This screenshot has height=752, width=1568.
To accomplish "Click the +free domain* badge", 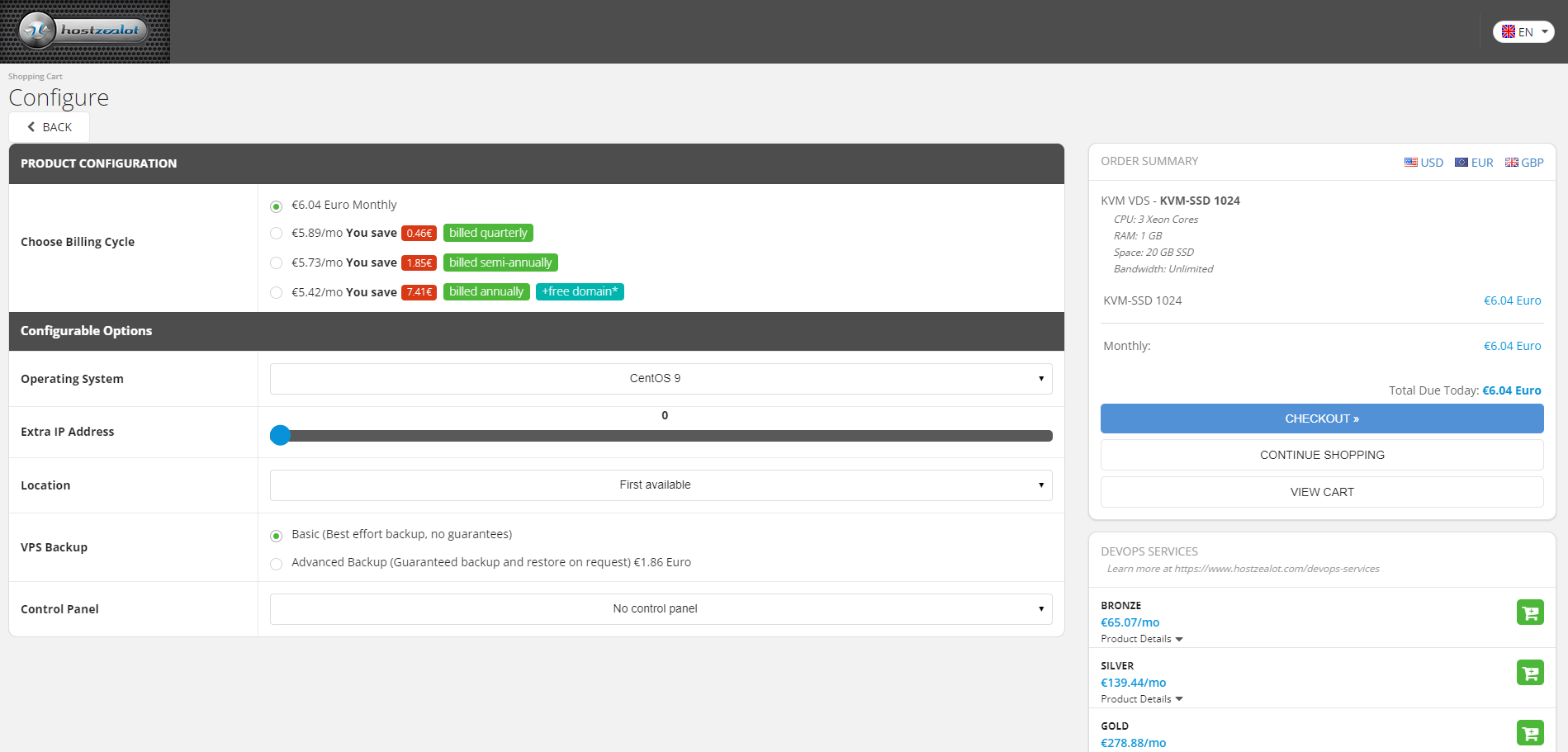I will [580, 291].
